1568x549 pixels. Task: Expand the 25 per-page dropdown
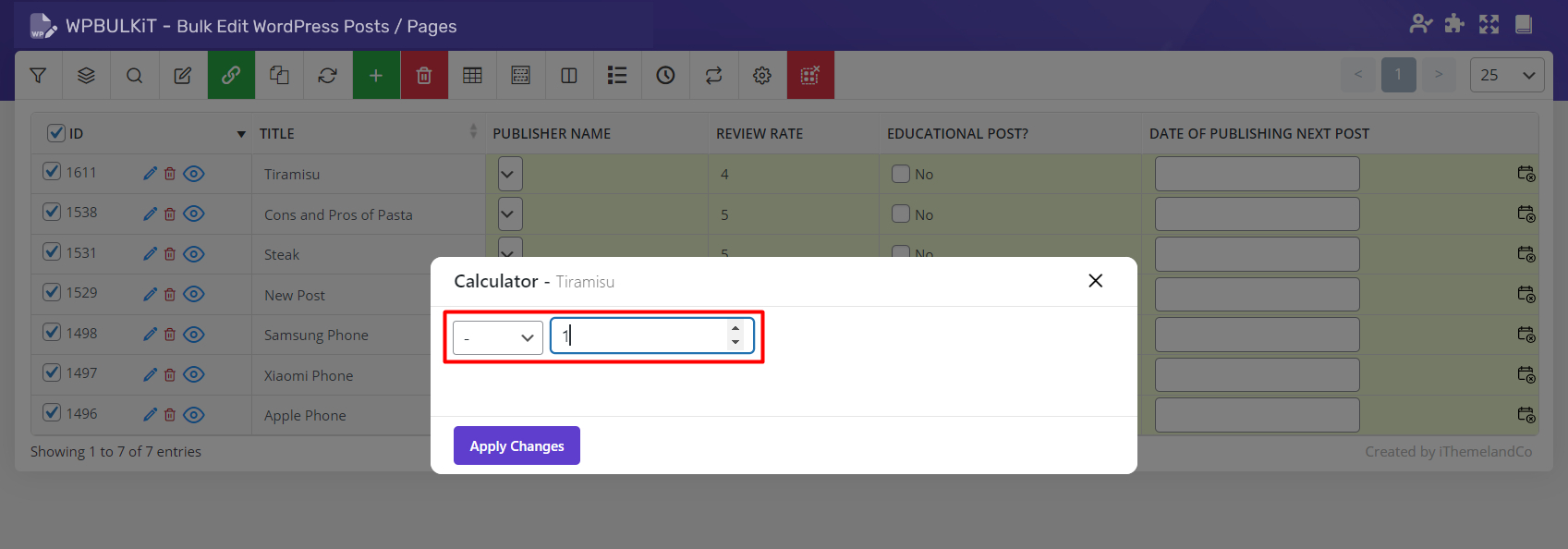[1506, 75]
